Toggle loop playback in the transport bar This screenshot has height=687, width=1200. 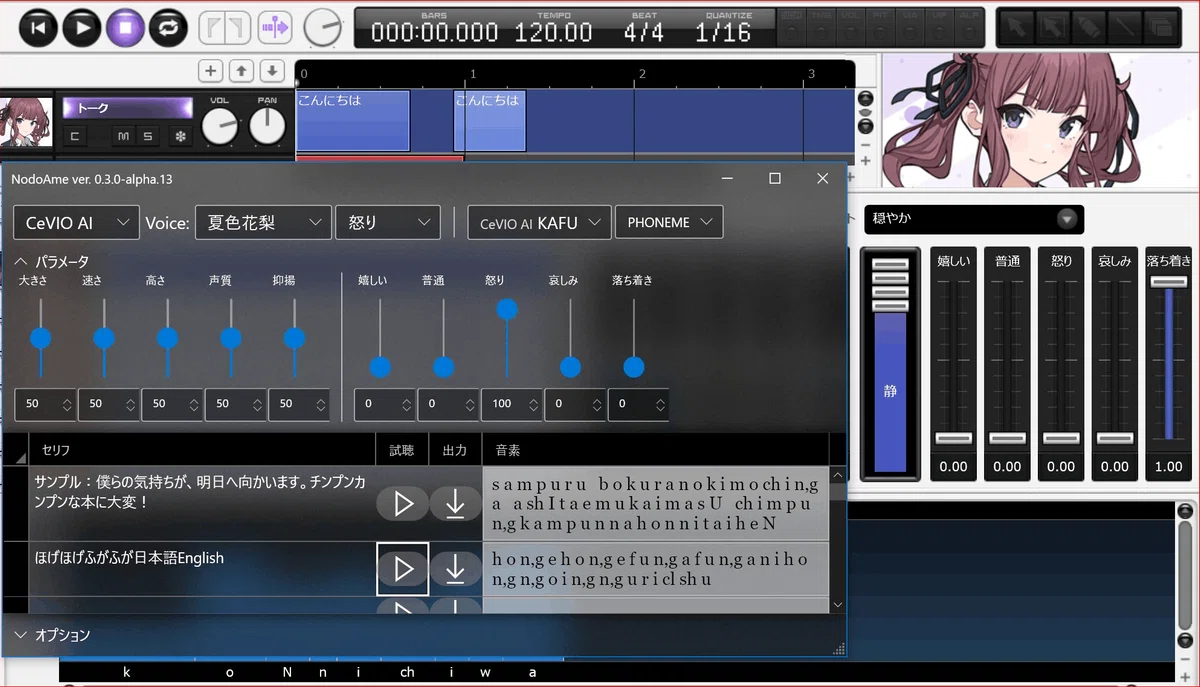(168, 27)
